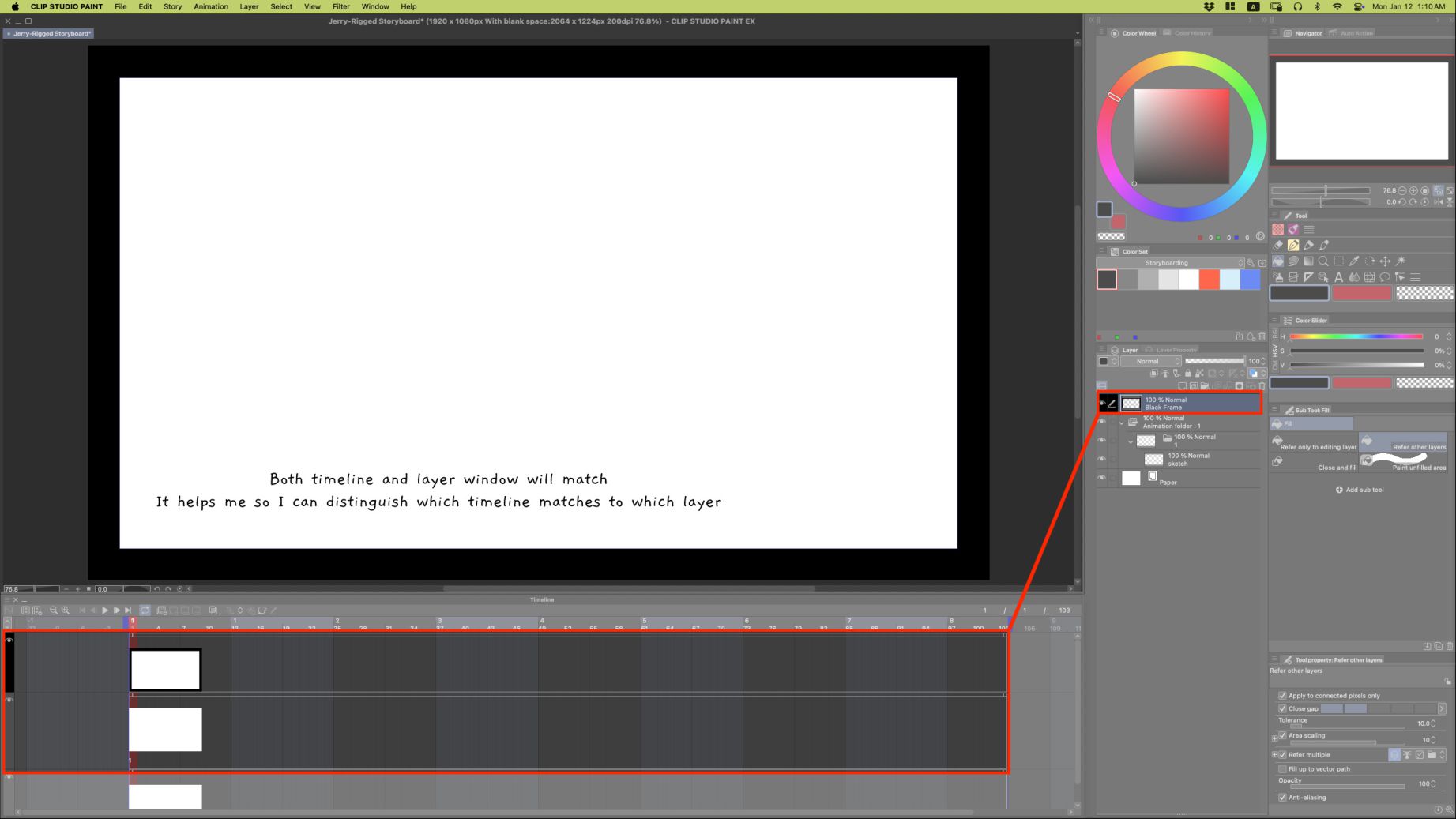1456x819 pixels.
Task: Select the Zoom magnifier tool
Action: pyautogui.click(x=1323, y=261)
